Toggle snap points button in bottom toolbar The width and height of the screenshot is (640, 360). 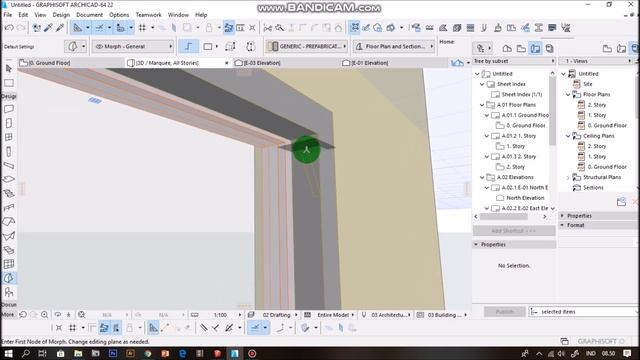pos(255,327)
